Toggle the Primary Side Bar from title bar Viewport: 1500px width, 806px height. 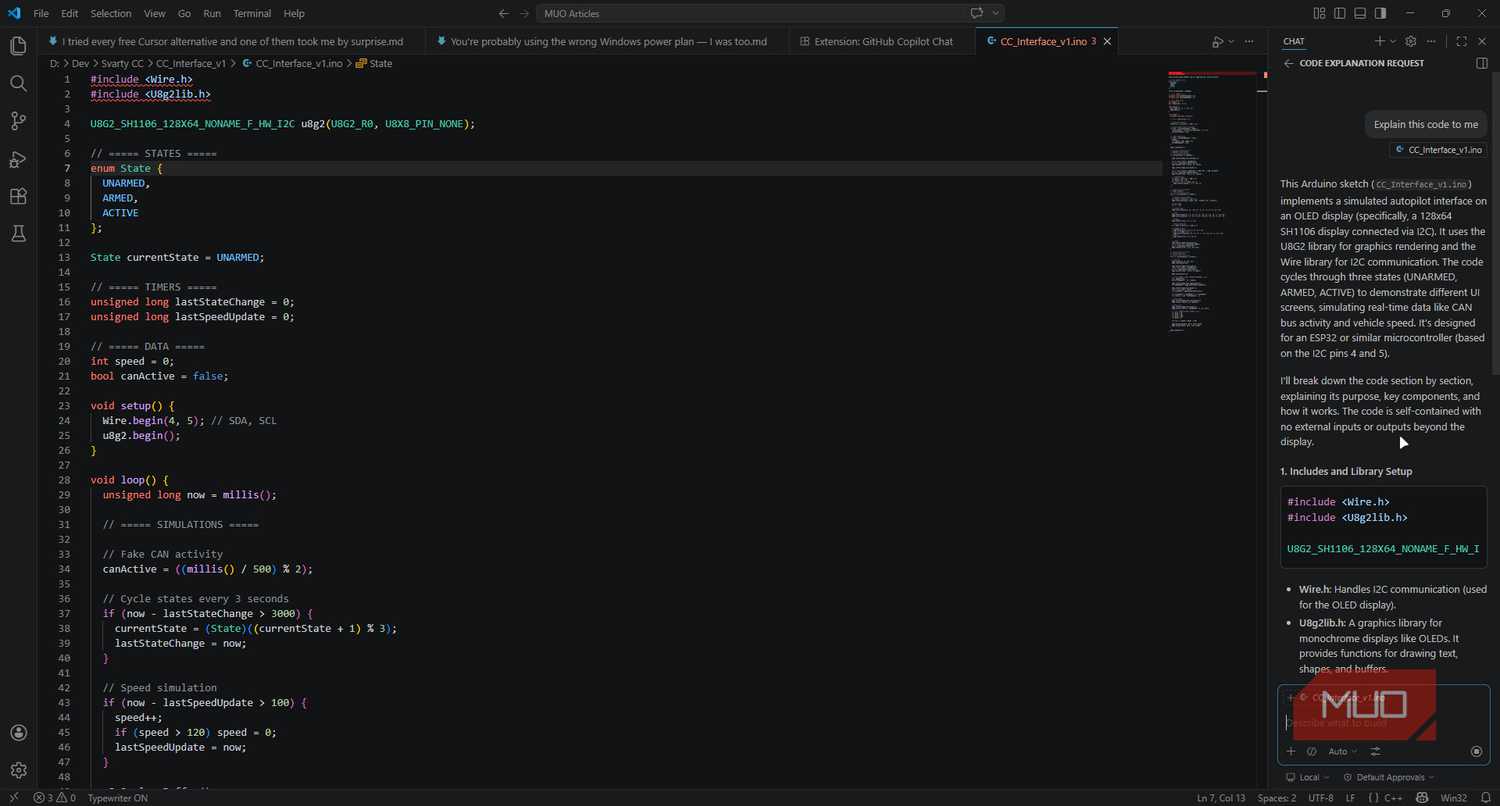click(x=1340, y=13)
